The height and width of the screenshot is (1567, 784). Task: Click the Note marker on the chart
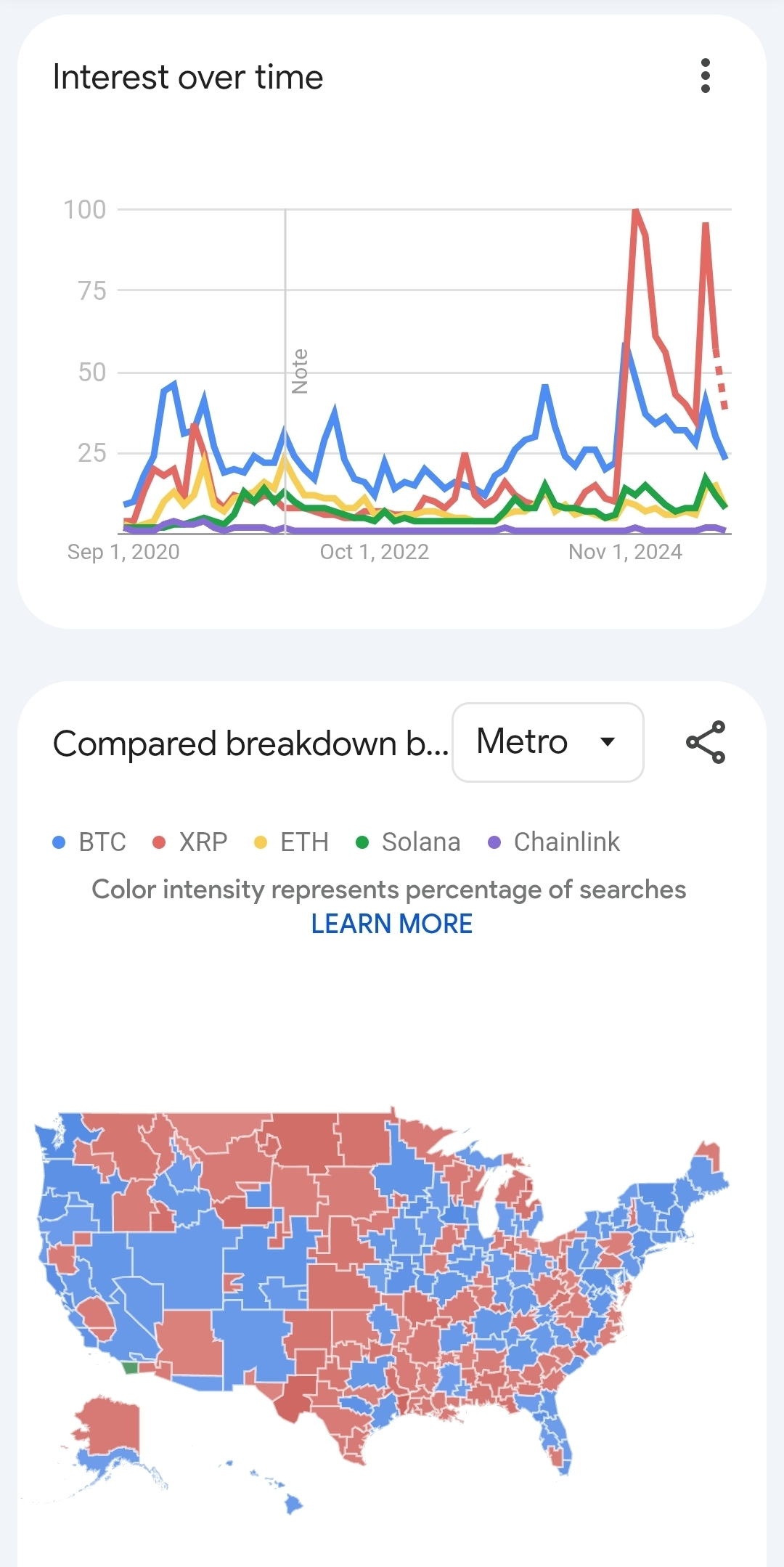pos(300,371)
